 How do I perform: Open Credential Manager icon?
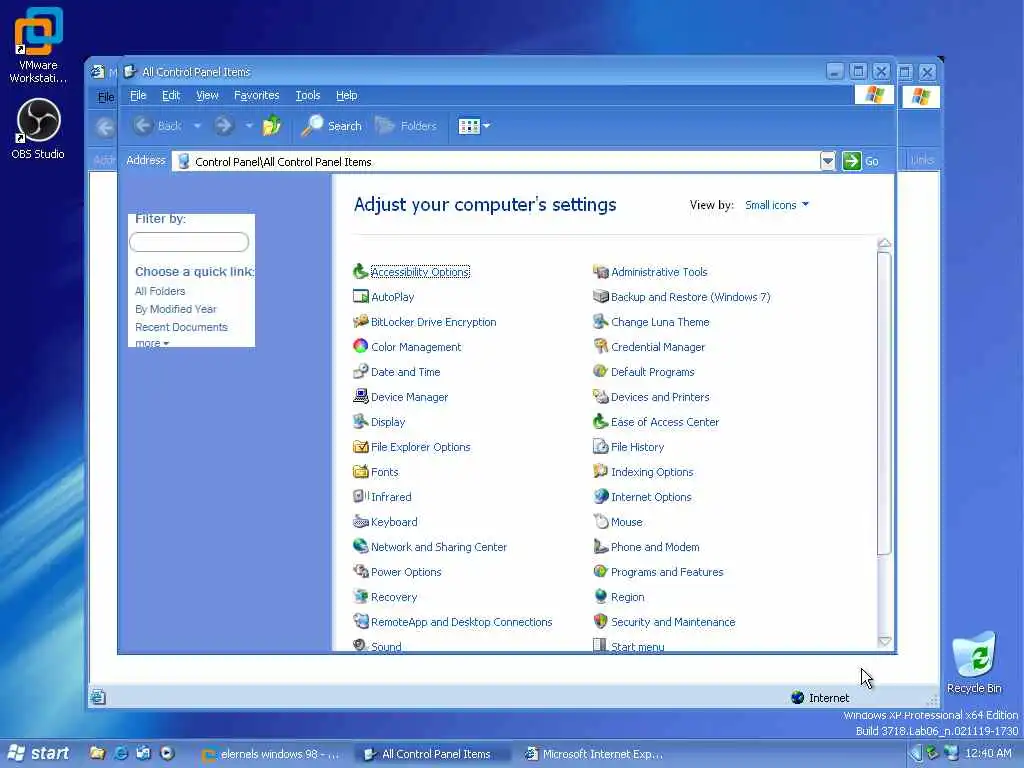(x=600, y=346)
